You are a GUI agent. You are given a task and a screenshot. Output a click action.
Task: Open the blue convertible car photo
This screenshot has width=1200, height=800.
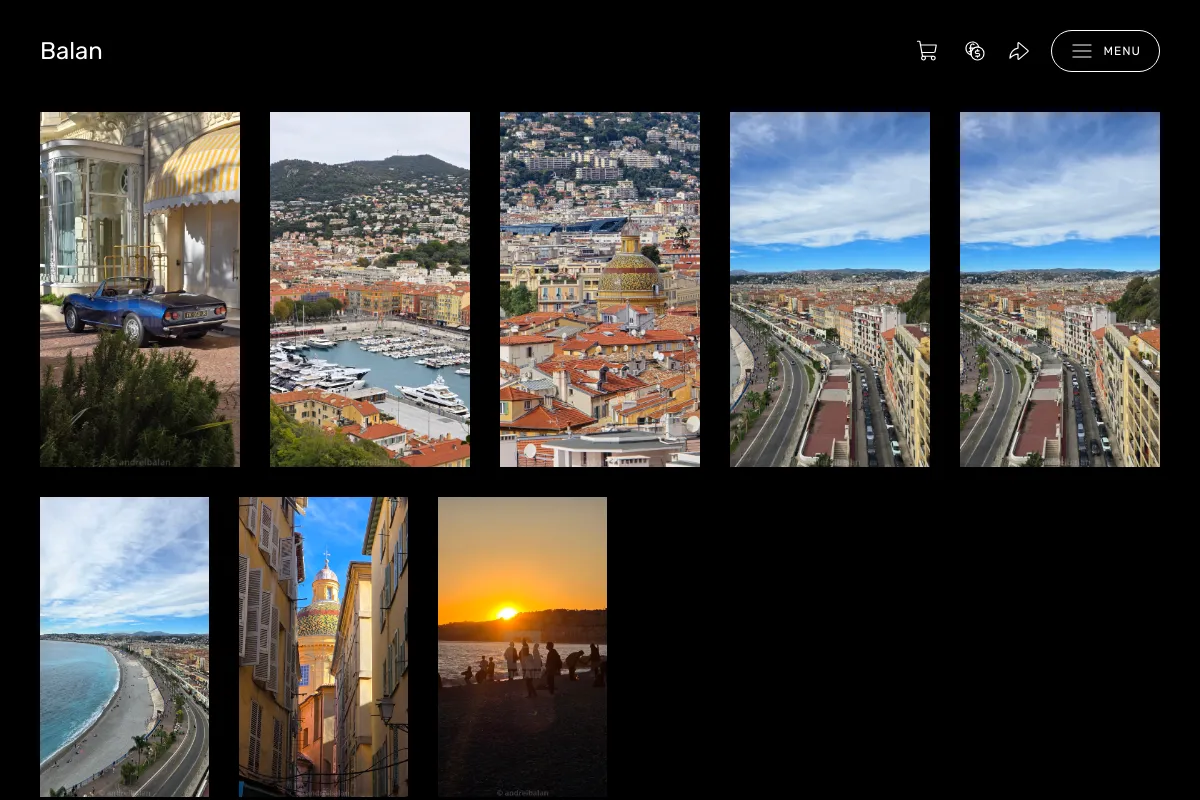140,289
